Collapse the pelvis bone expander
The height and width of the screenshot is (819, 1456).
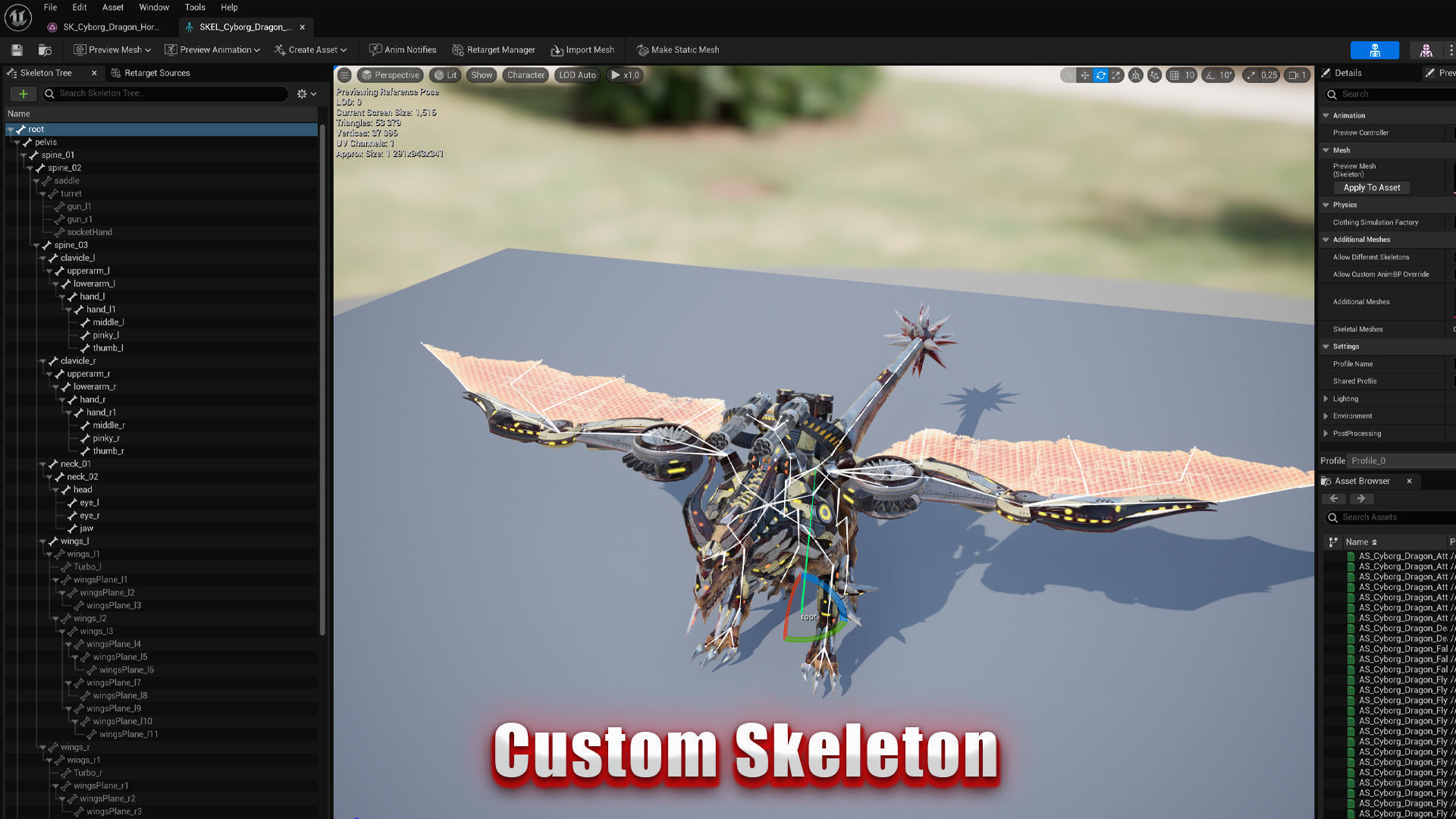coord(17,143)
